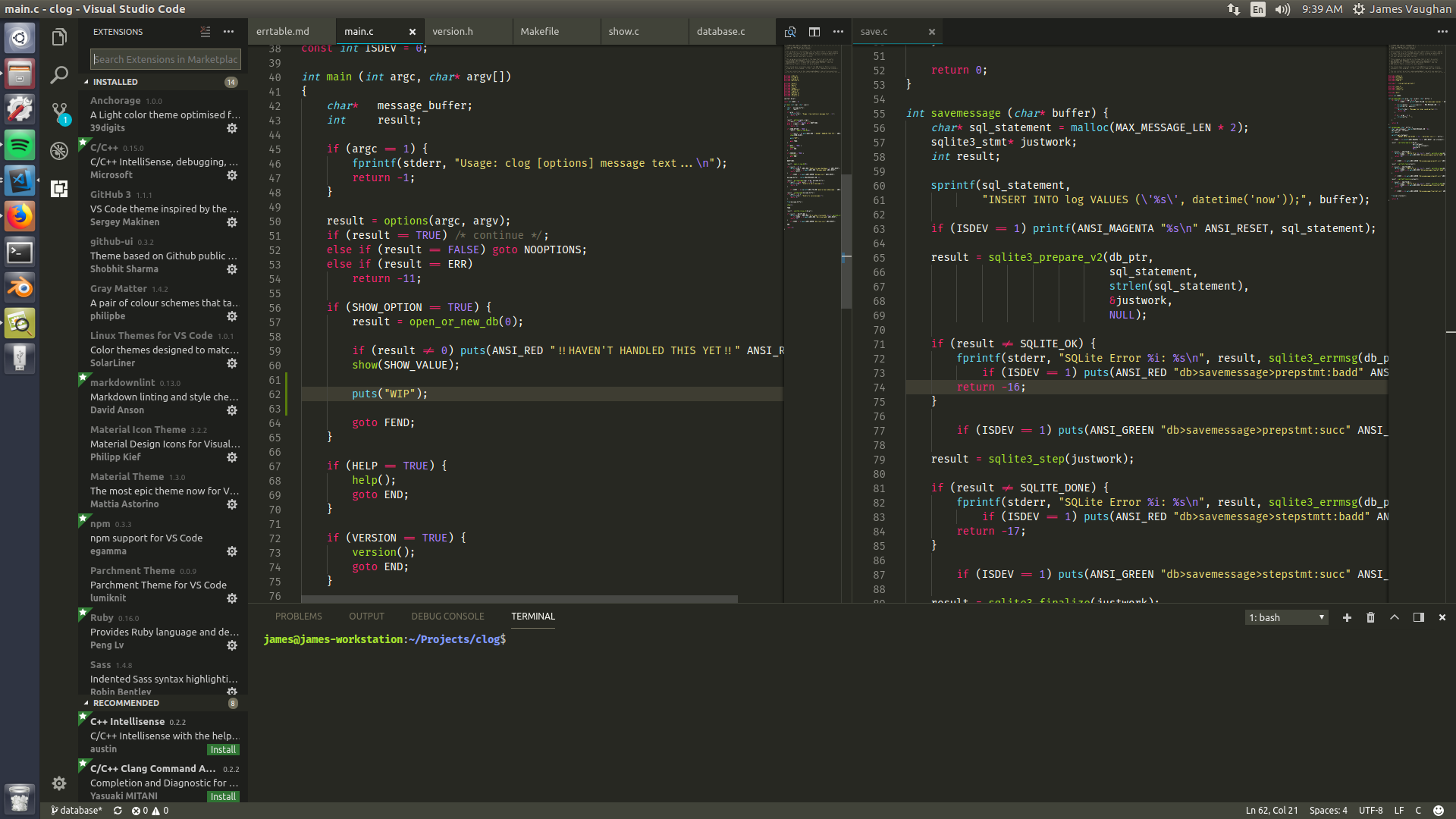Launch Firefox from the Ubuntu dock
Screen dimensions: 1456x819
click(19, 216)
